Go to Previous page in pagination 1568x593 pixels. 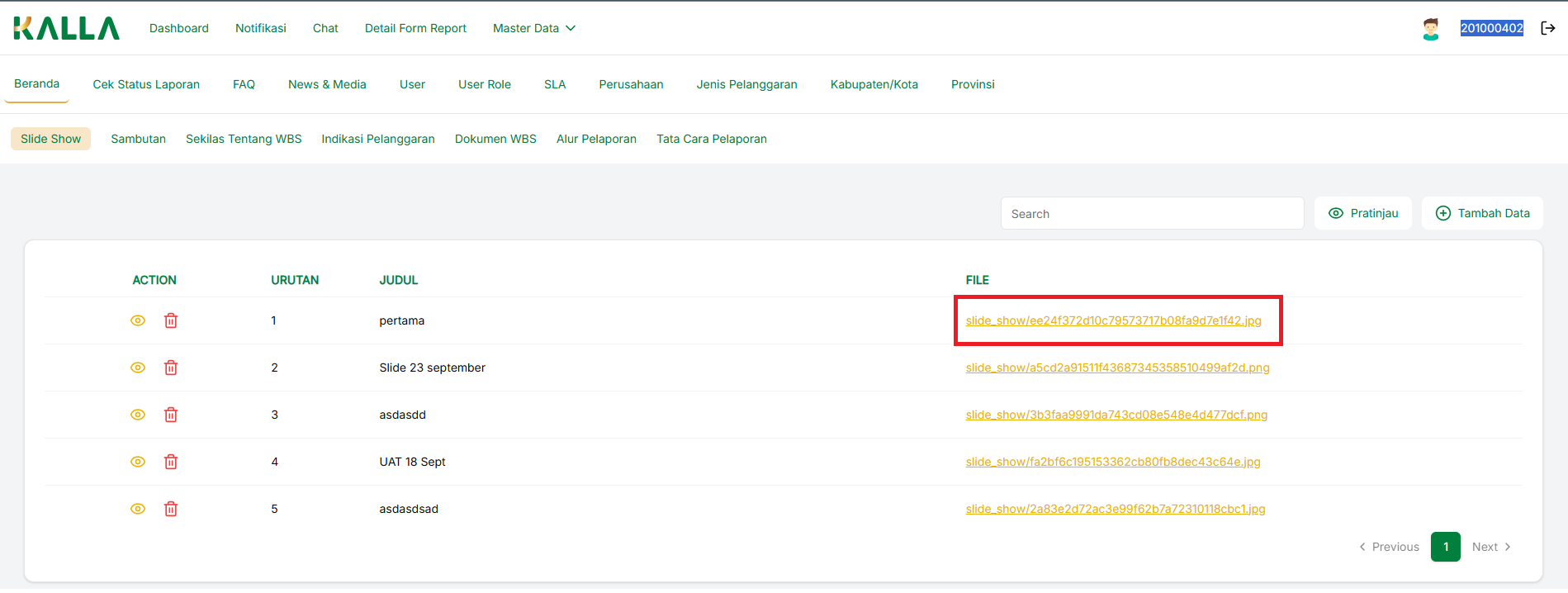(x=1389, y=547)
